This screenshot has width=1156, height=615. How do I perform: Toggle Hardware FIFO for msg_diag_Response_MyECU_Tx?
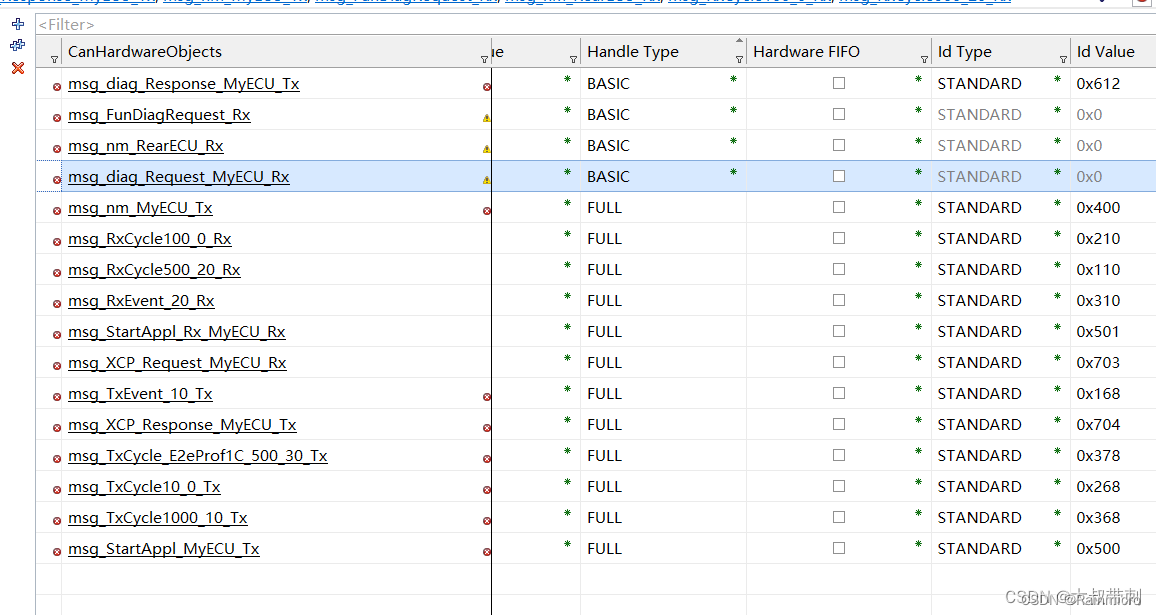pyautogui.click(x=839, y=83)
